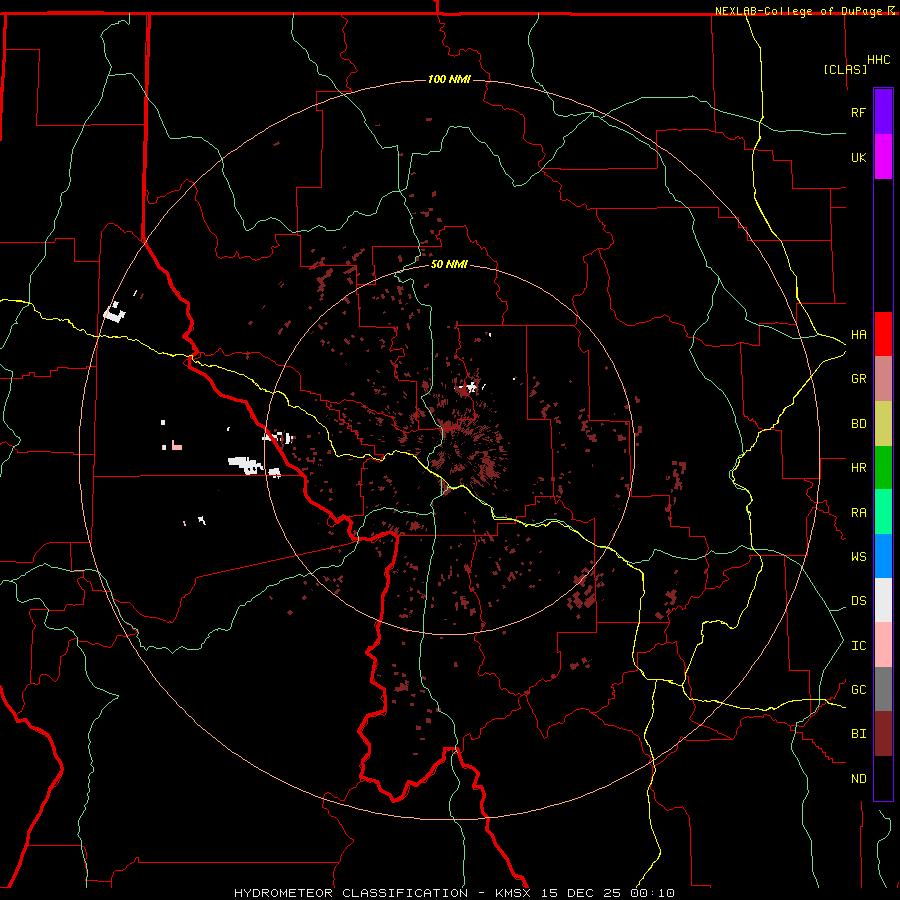Click the HYDROMETEOR CLASSIFICATION title text
900x900 pixels.
pyautogui.click(x=351, y=893)
